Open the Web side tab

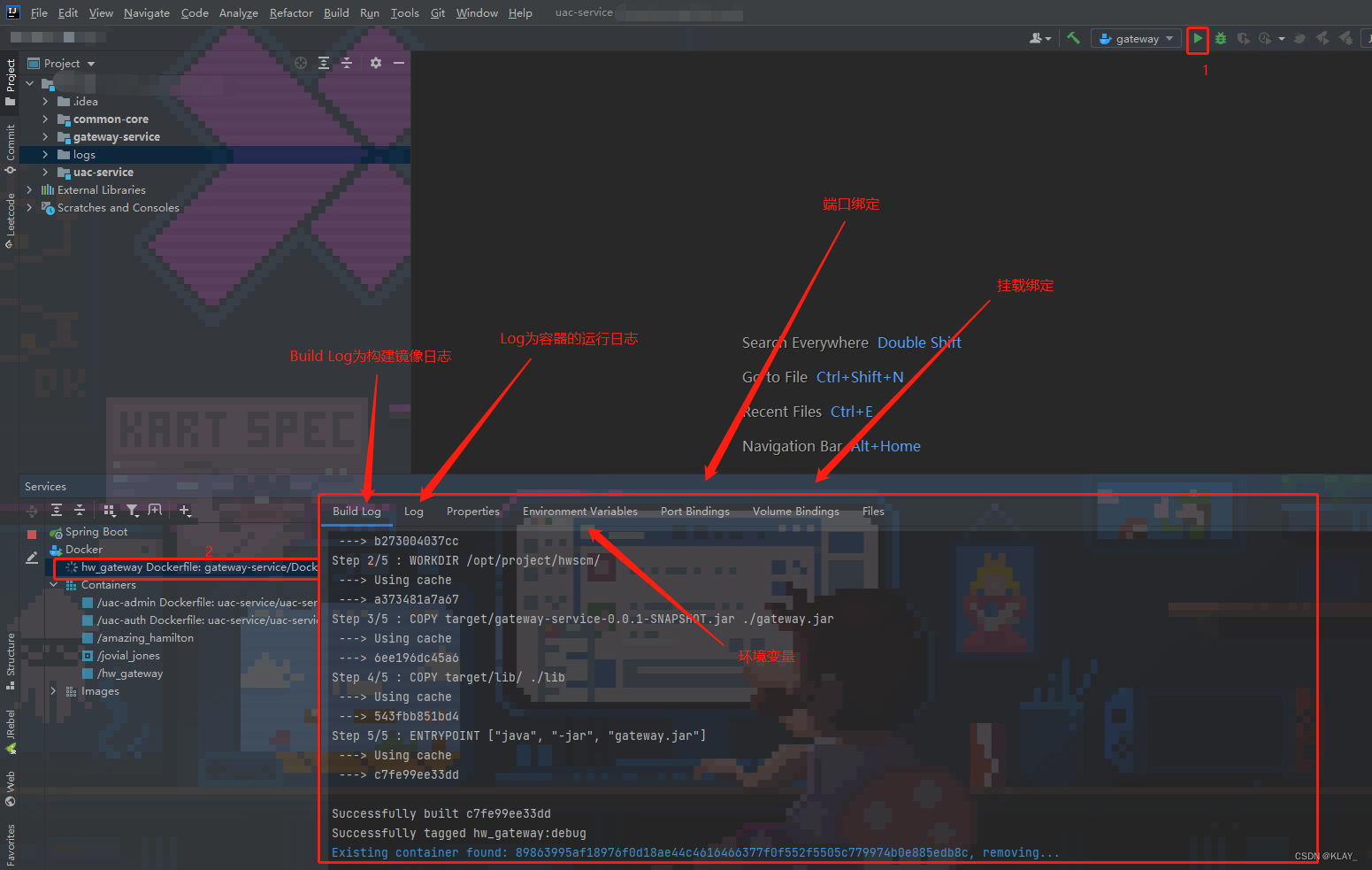coord(10,789)
